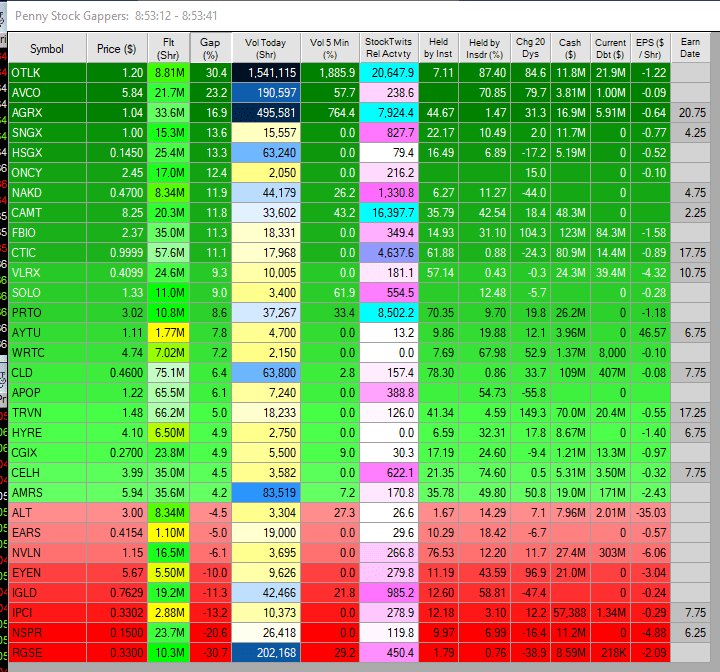Viewport: 720px width, 672px height.
Task: Select the CTIC symbol cell
Action: click(47, 253)
